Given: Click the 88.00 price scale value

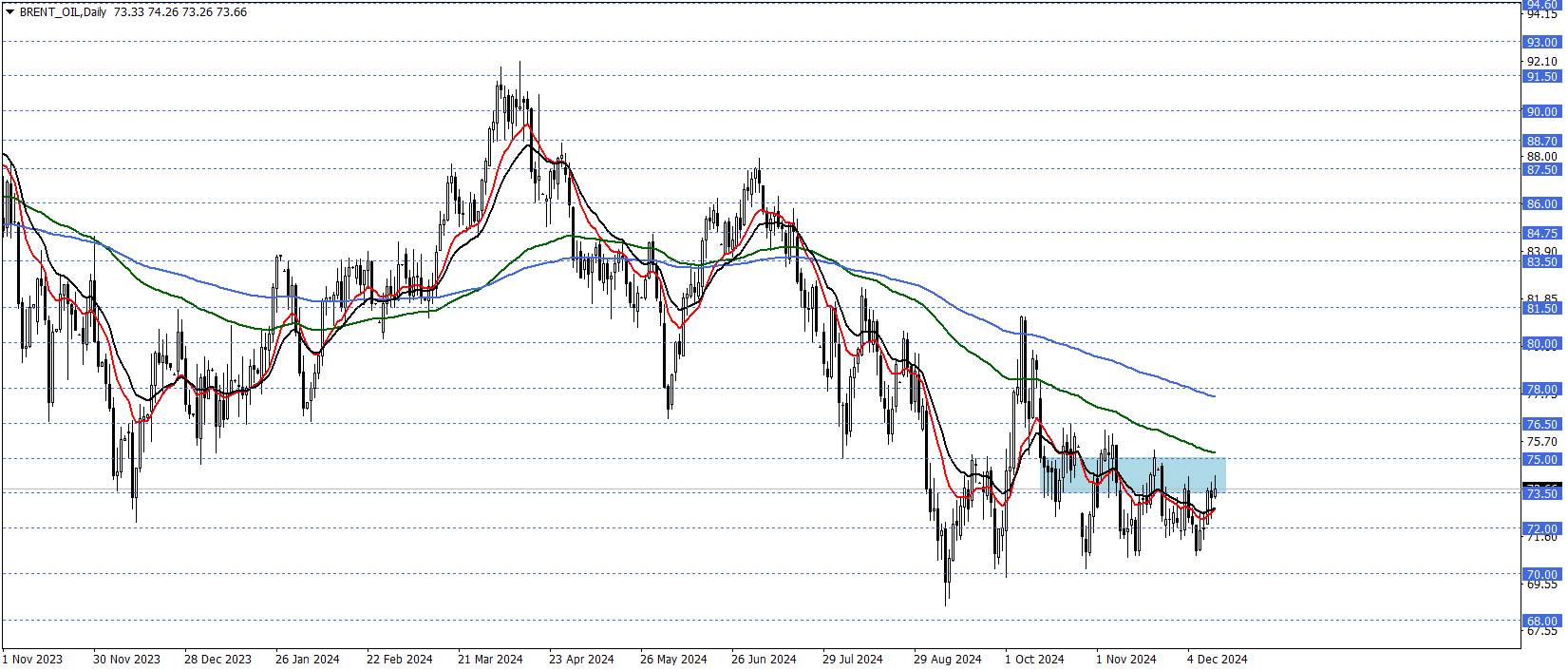Looking at the screenshot, I should tap(1542, 157).
